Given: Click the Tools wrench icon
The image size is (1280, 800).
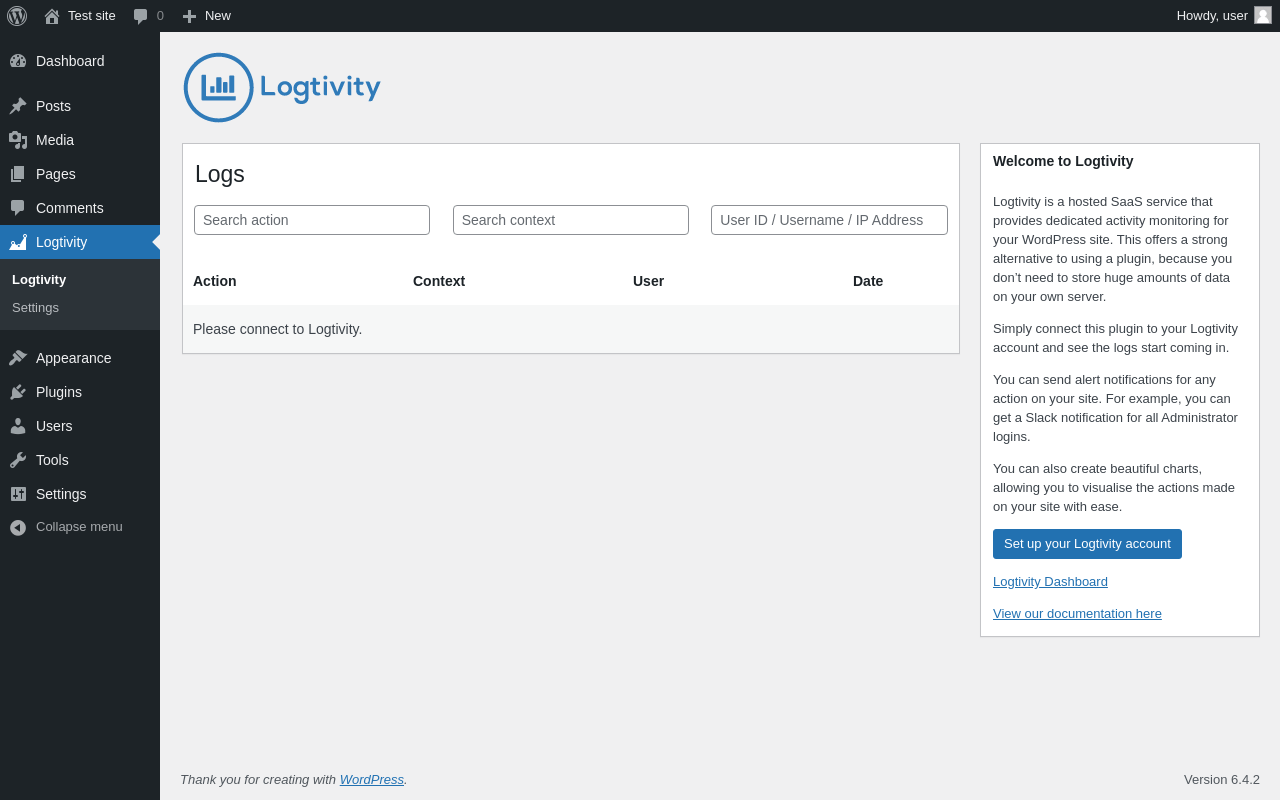Looking at the screenshot, I should [18, 460].
